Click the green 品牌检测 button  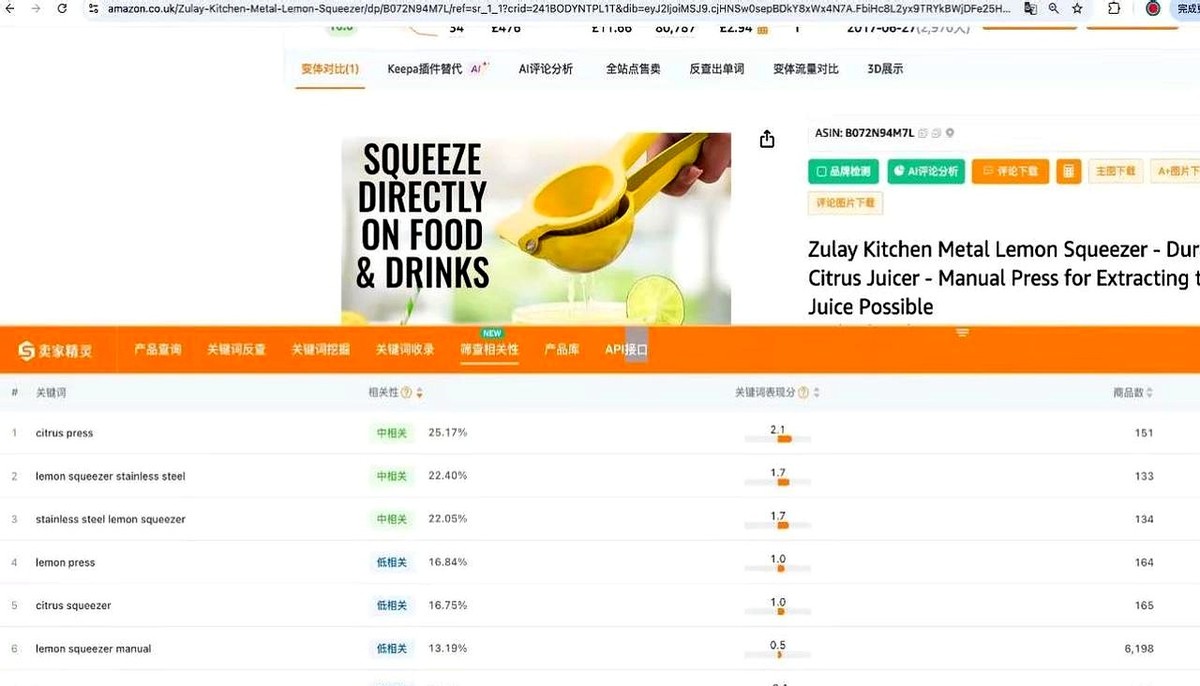tap(842, 171)
